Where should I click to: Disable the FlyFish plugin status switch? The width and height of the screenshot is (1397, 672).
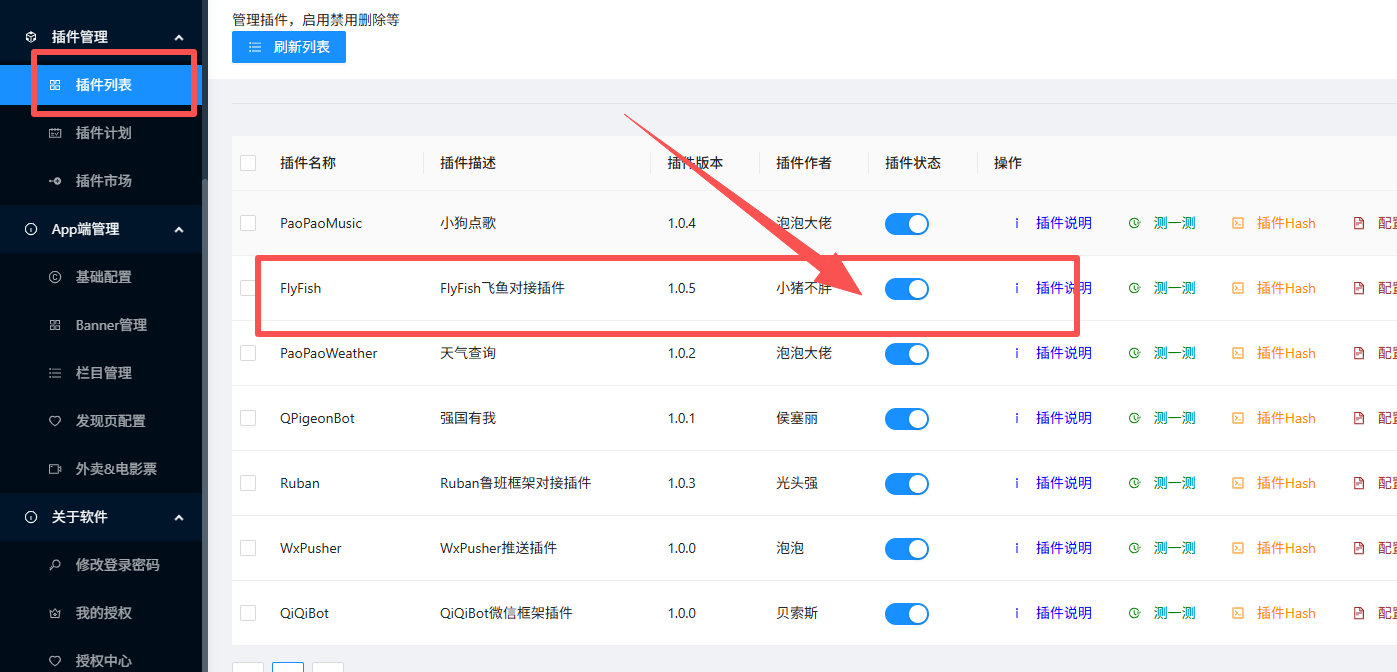point(906,289)
